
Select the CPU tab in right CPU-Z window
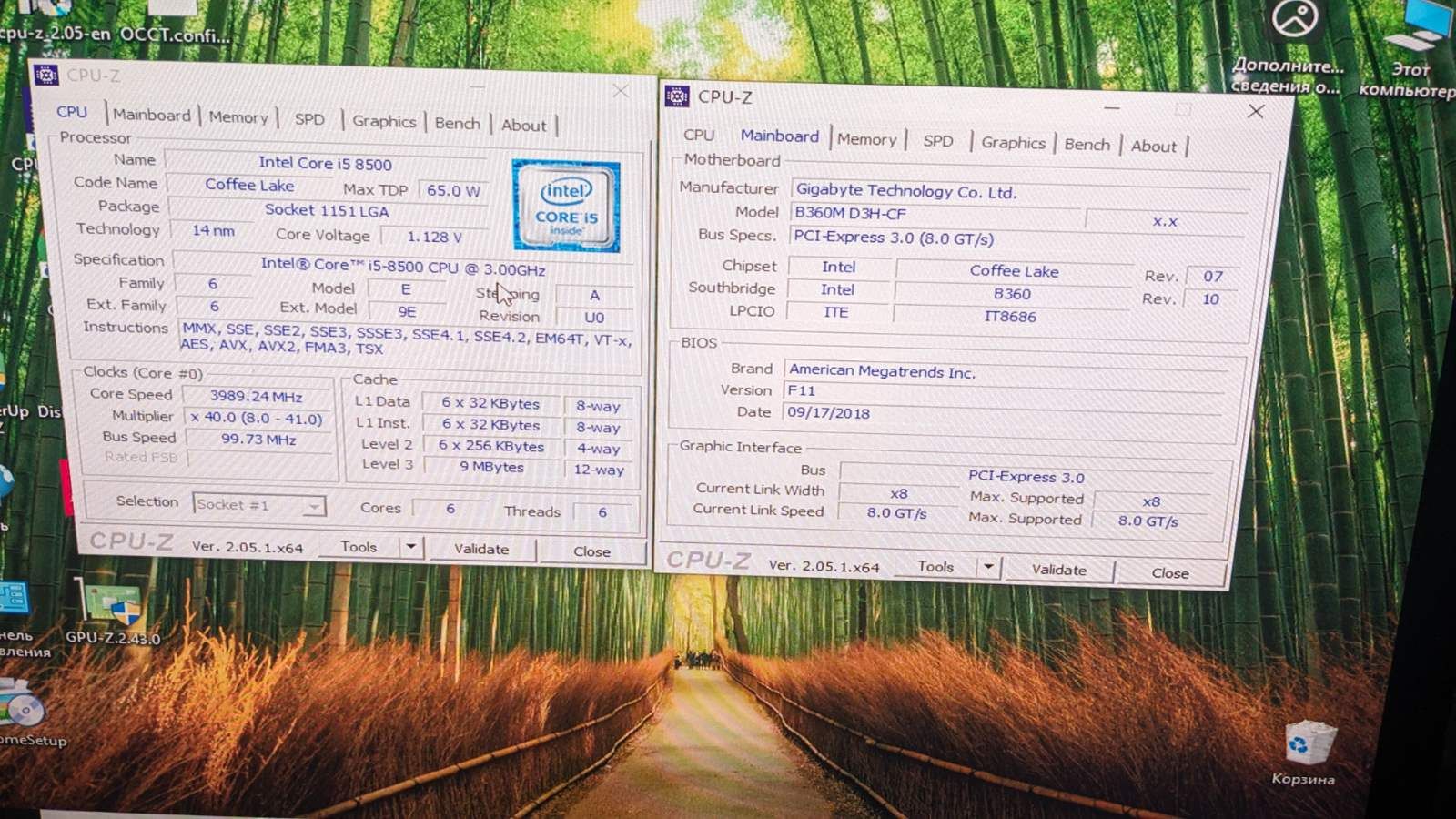(699, 135)
